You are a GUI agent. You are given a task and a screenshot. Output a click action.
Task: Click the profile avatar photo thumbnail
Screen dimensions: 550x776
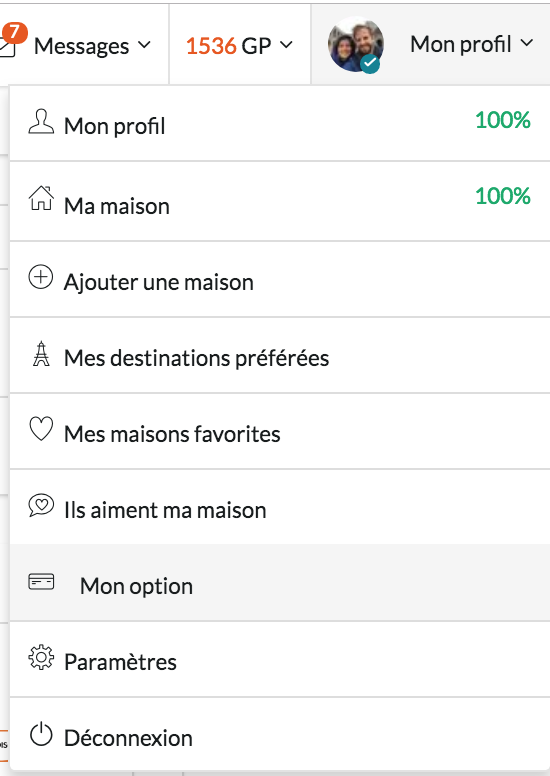click(355, 45)
